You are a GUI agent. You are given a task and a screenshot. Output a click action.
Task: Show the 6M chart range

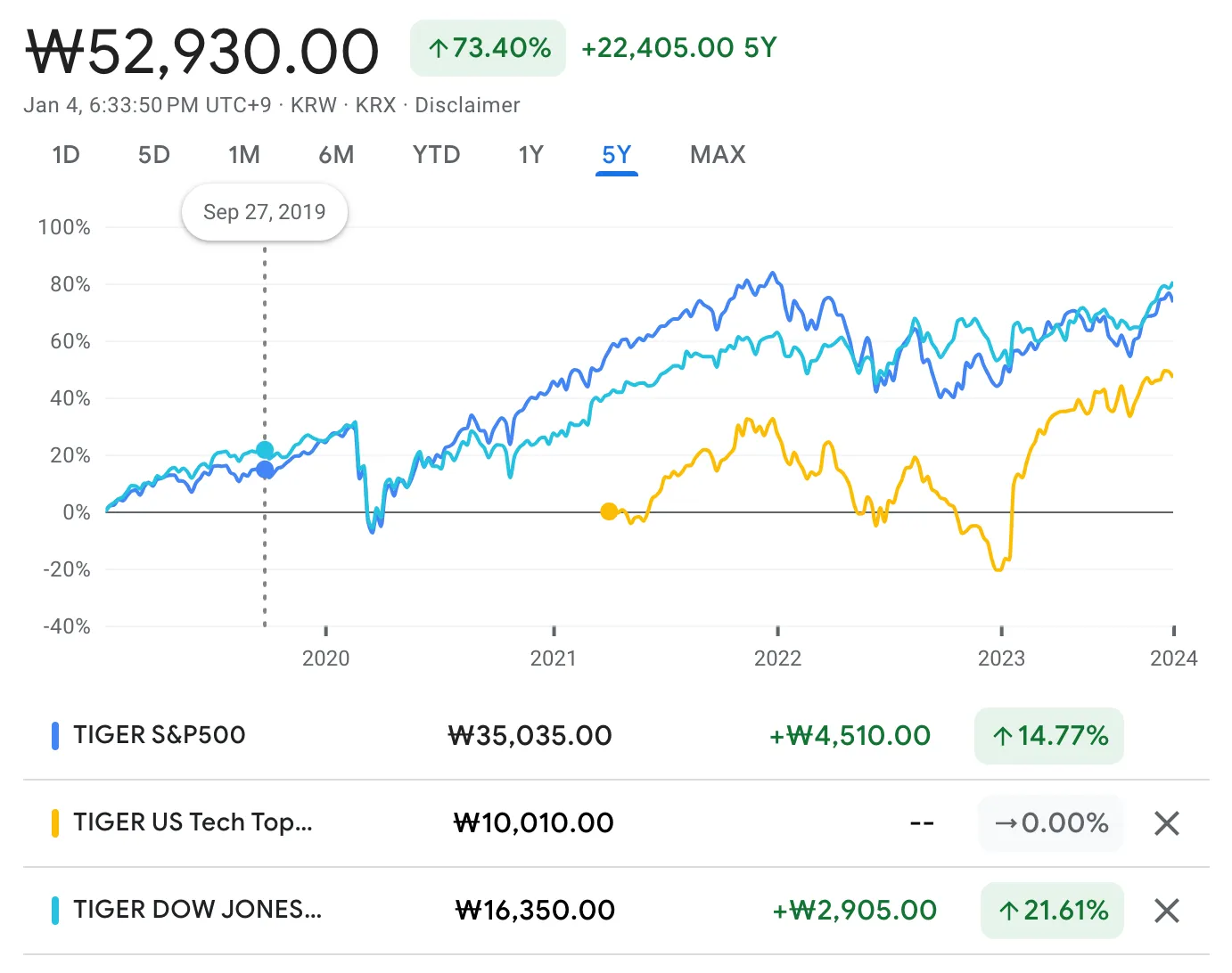pyautogui.click(x=336, y=155)
